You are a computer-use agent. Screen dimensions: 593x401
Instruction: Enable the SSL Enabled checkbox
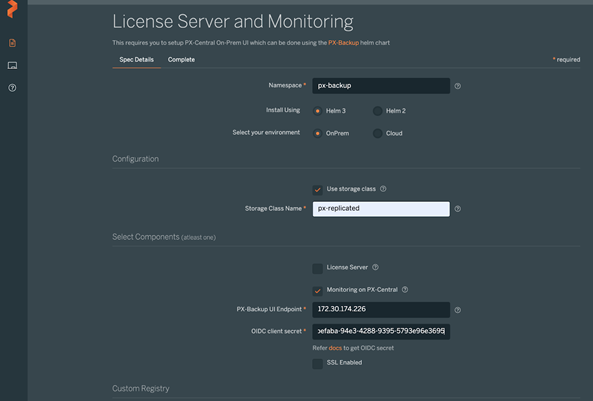pyautogui.click(x=318, y=364)
